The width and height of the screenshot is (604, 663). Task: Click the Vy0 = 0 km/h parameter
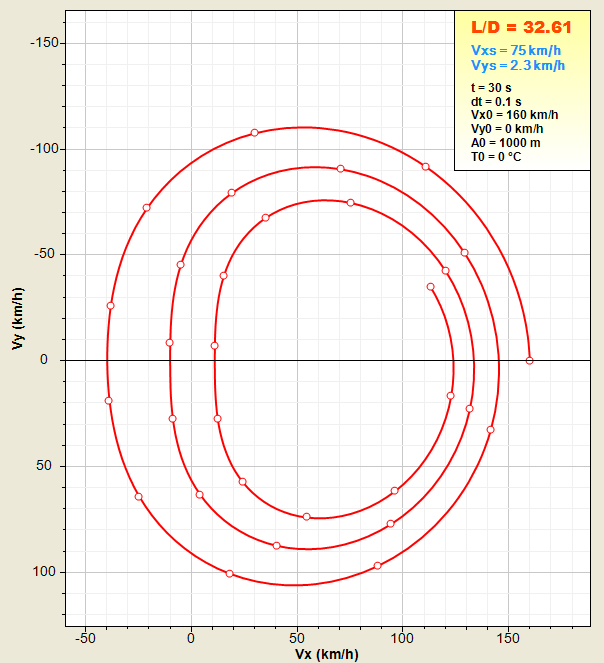507,129
